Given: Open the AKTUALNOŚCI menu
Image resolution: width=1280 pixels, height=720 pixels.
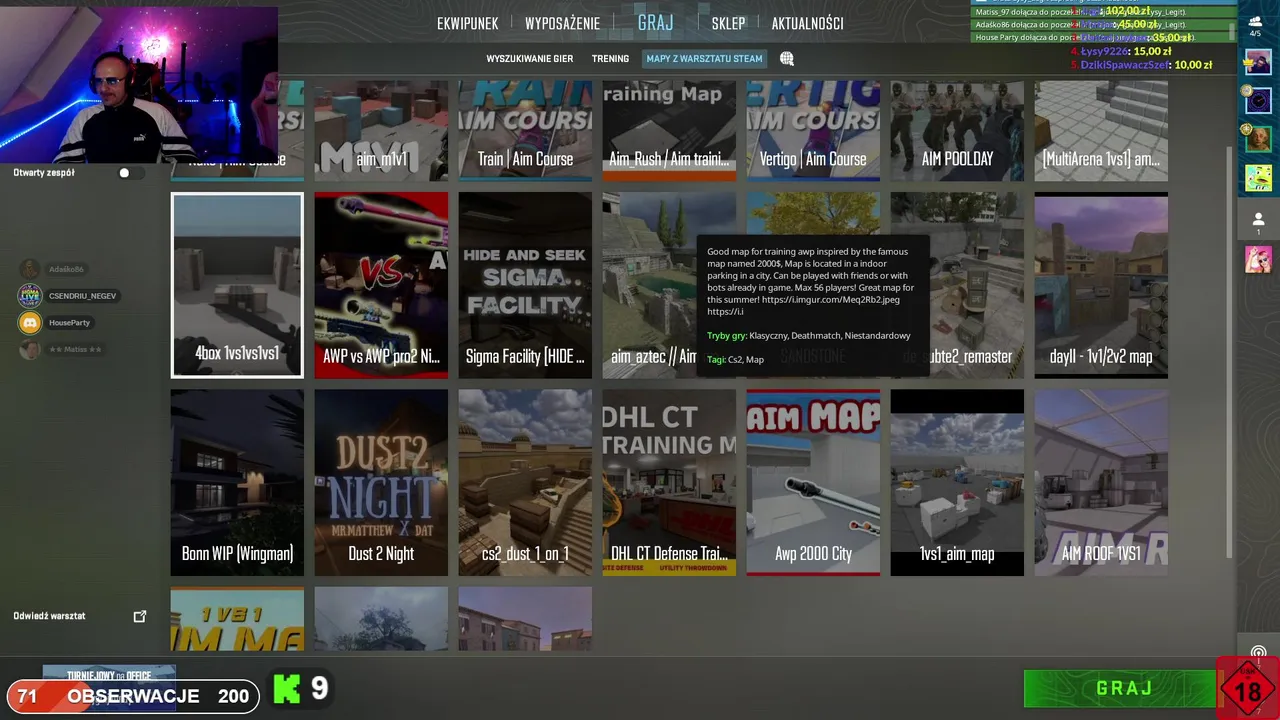Looking at the screenshot, I should pyautogui.click(x=807, y=24).
